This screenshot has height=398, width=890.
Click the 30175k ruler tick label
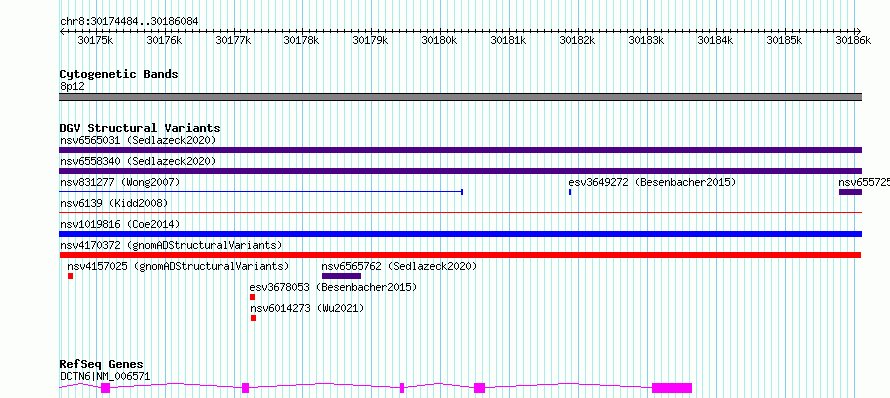[x=96, y=40]
